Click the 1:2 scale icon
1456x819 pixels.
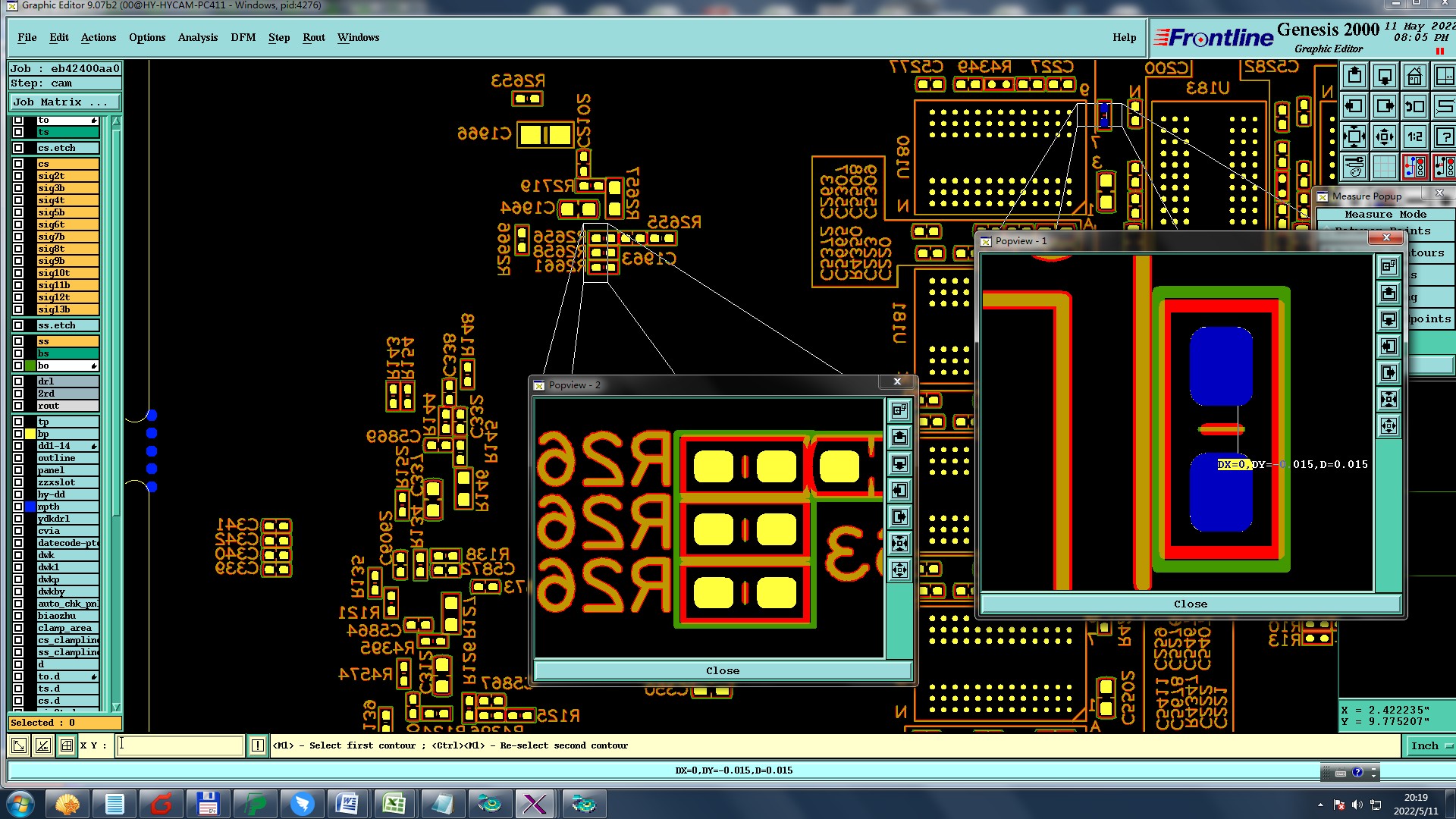1415,137
